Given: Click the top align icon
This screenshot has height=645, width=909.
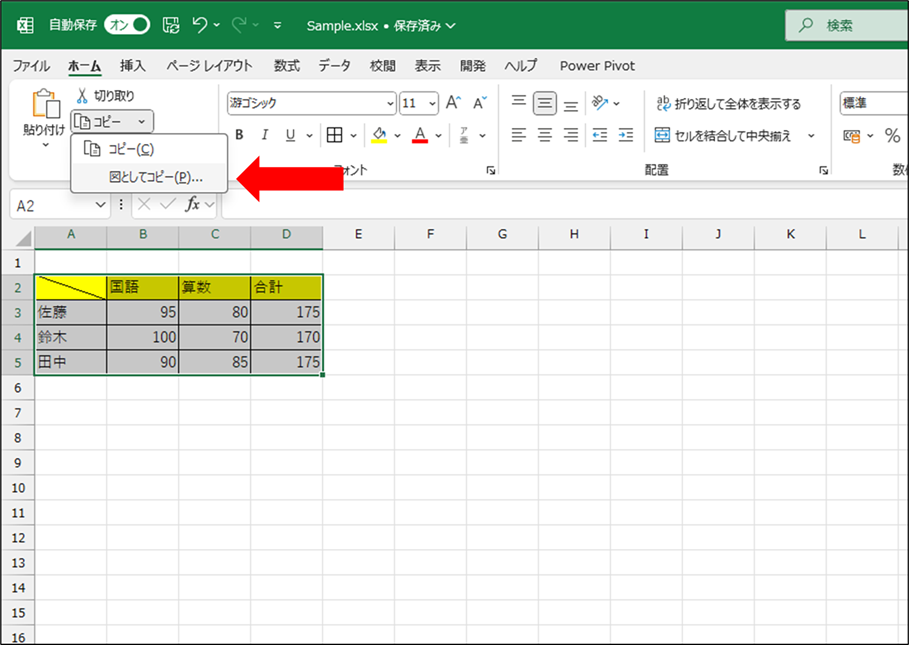Looking at the screenshot, I should point(518,103).
